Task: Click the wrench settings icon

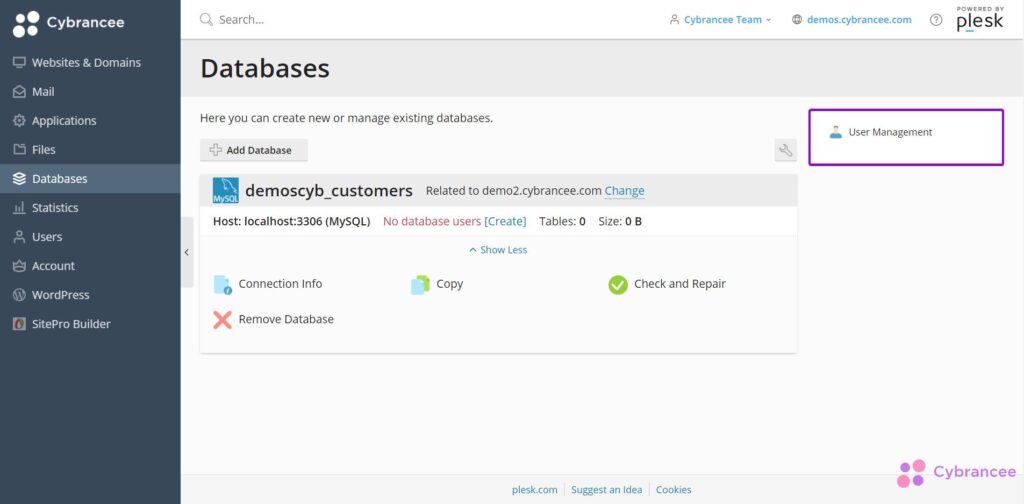Action: tap(786, 150)
